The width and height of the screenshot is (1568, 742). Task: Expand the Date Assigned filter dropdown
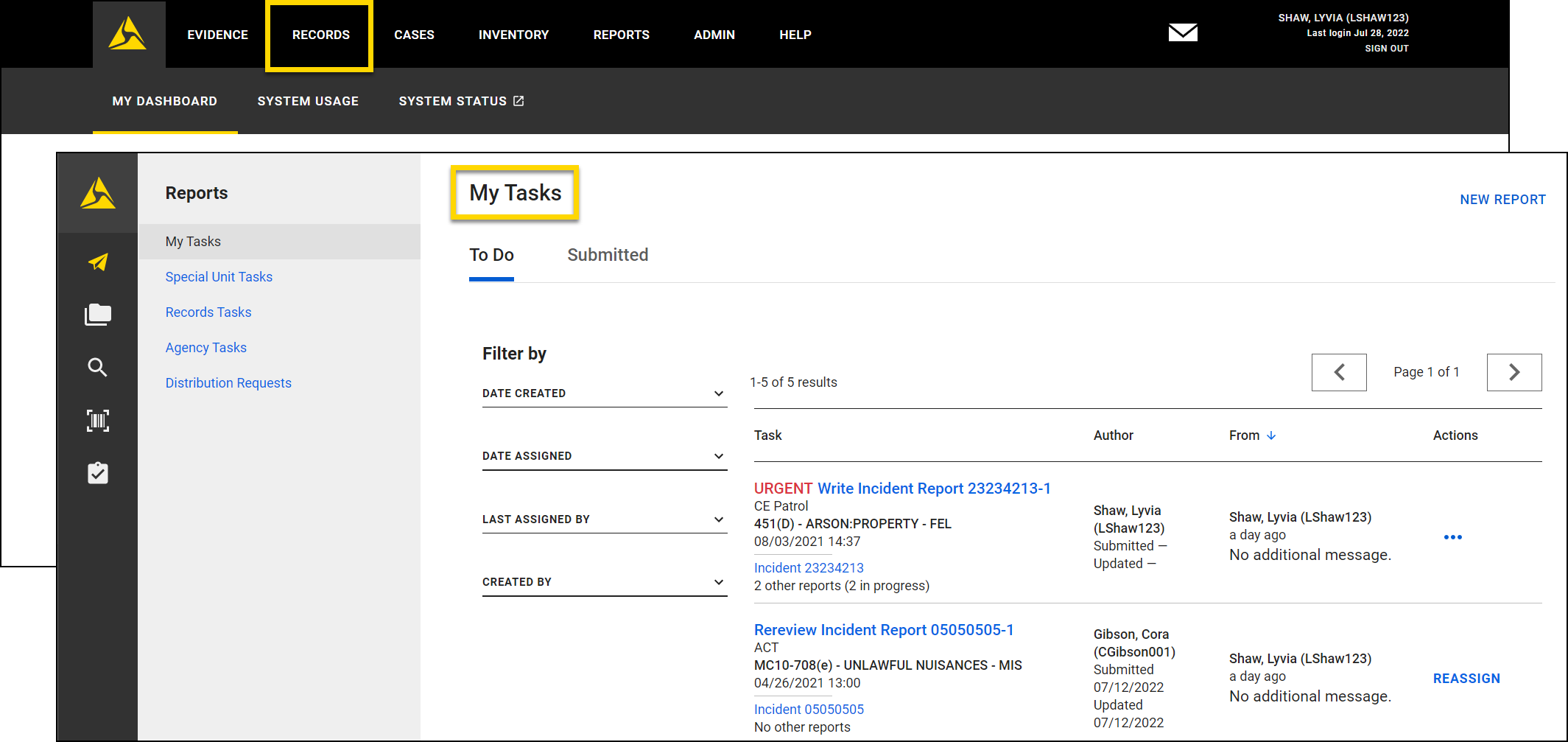coord(604,456)
